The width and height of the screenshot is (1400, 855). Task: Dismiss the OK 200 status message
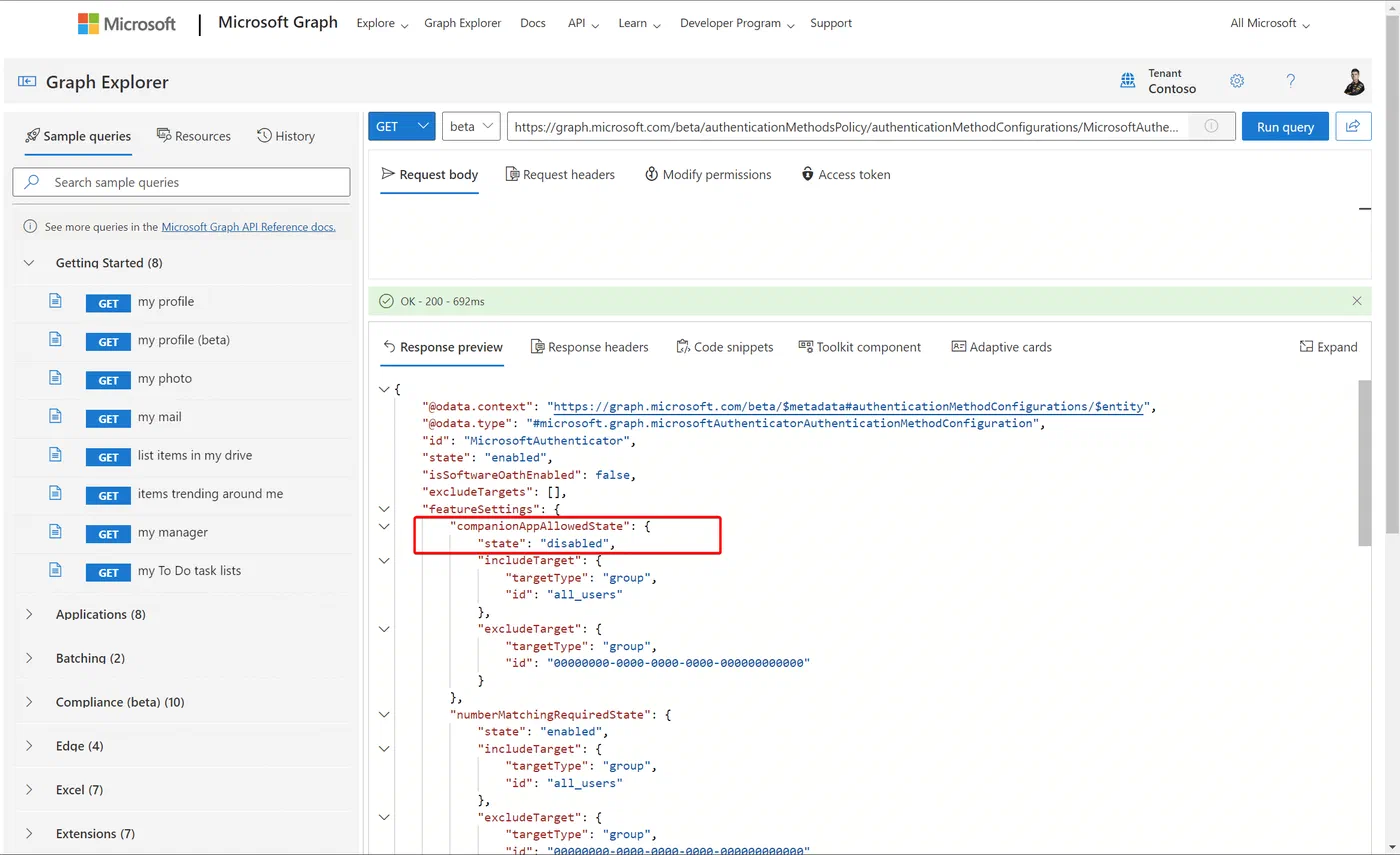(x=1357, y=301)
